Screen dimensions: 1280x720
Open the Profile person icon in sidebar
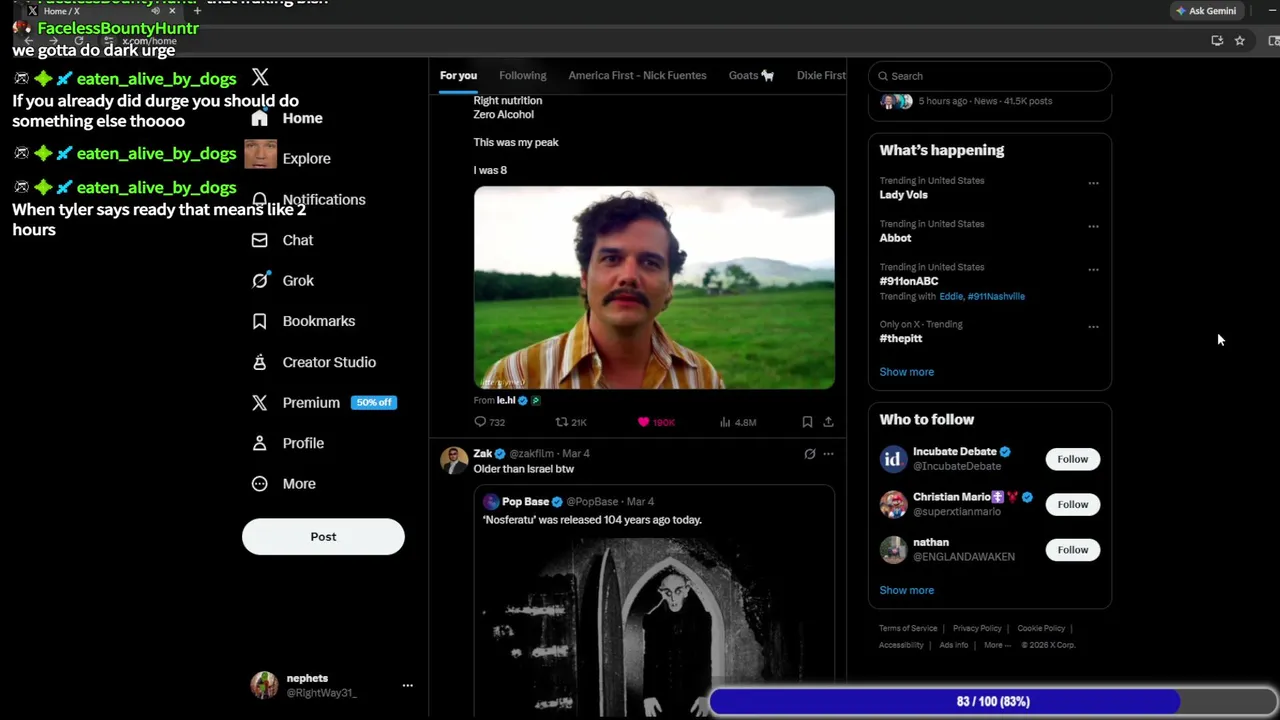click(260, 443)
